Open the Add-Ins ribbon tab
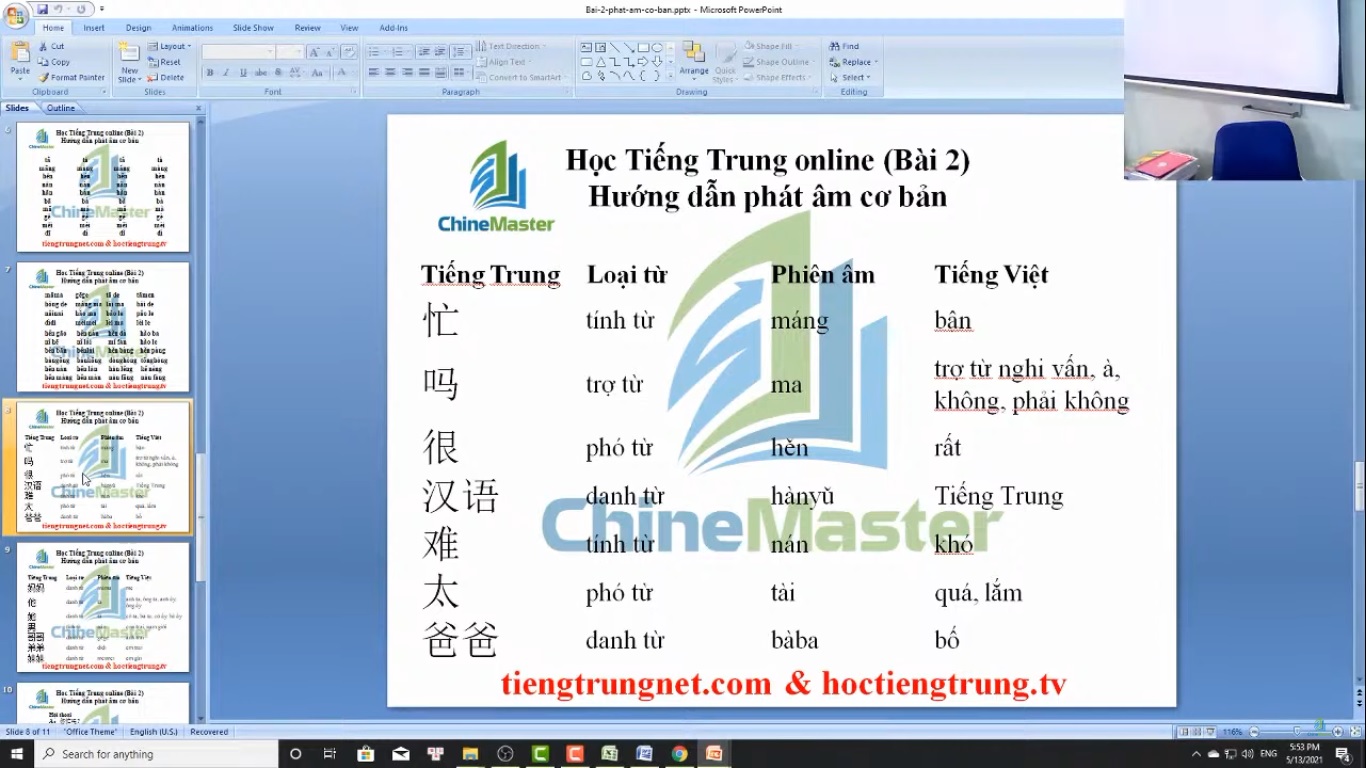Viewport: 1368px width, 768px height. [x=393, y=28]
